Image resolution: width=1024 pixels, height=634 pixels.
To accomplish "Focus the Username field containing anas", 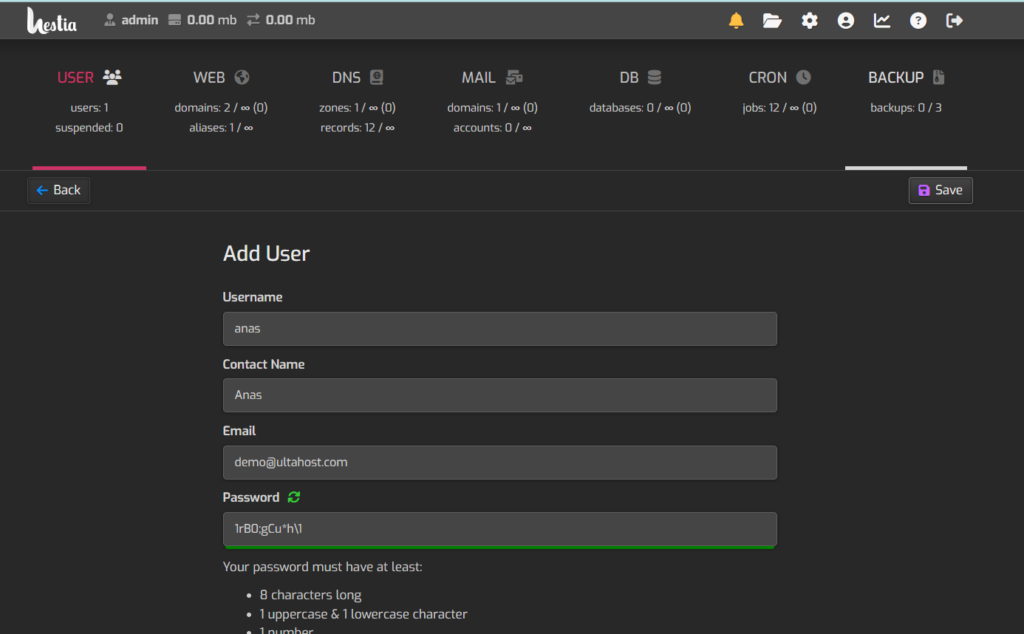I will [x=500, y=328].
